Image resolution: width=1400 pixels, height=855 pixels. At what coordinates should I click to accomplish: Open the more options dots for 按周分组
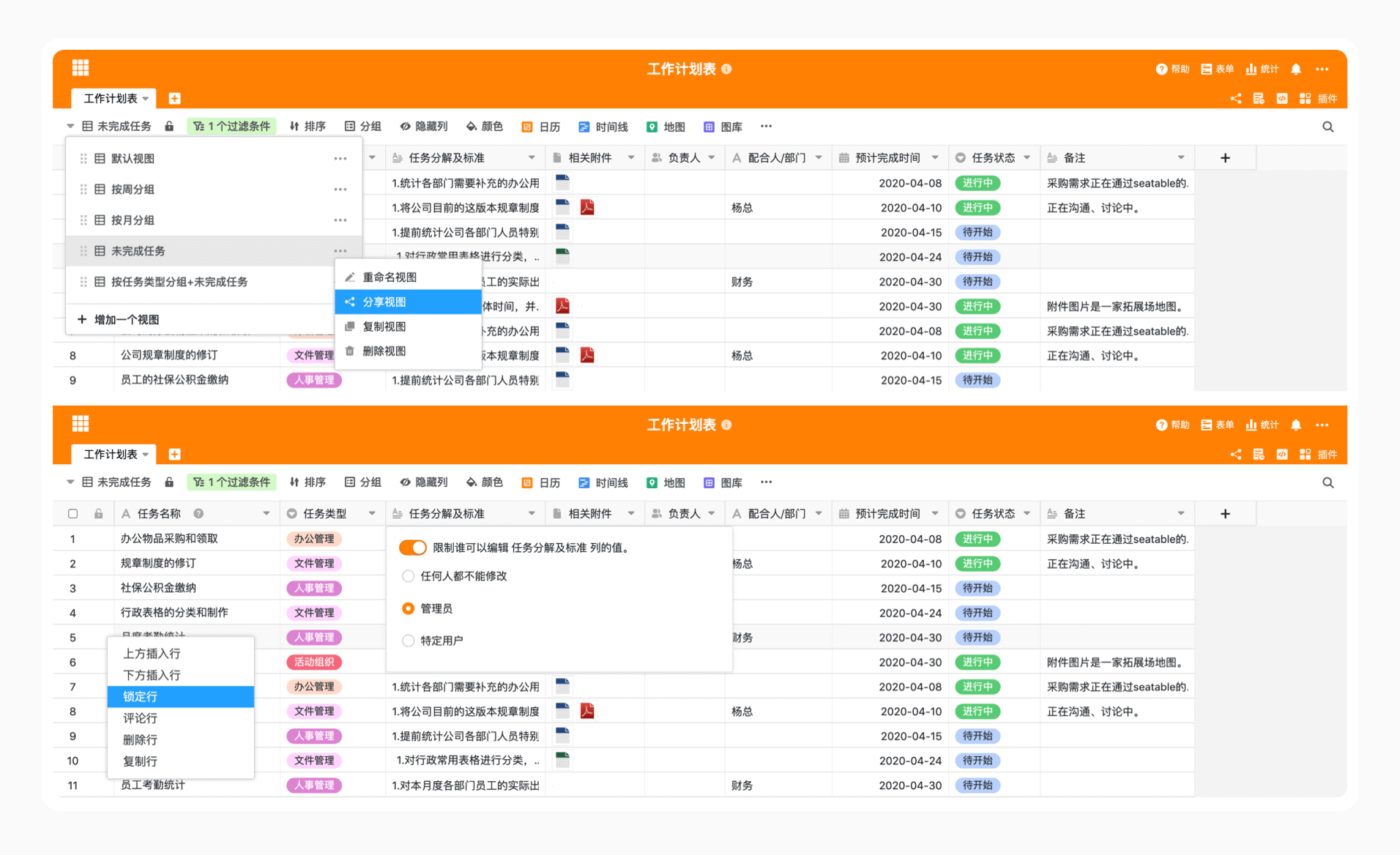[x=340, y=190]
